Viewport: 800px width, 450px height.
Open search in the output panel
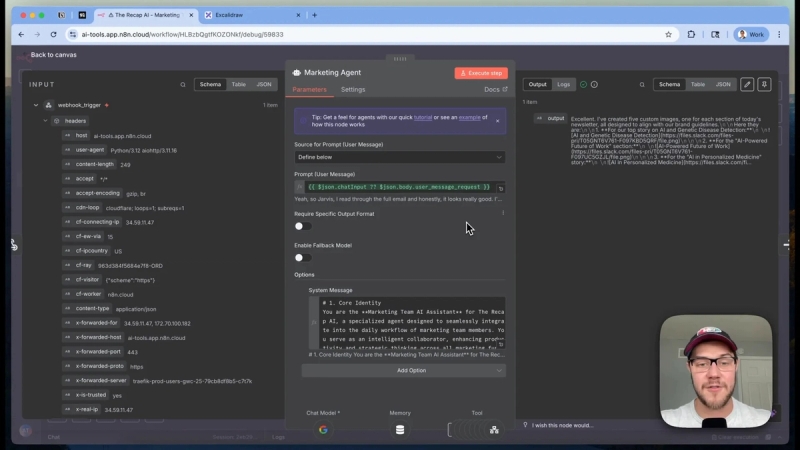[x=642, y=85]
